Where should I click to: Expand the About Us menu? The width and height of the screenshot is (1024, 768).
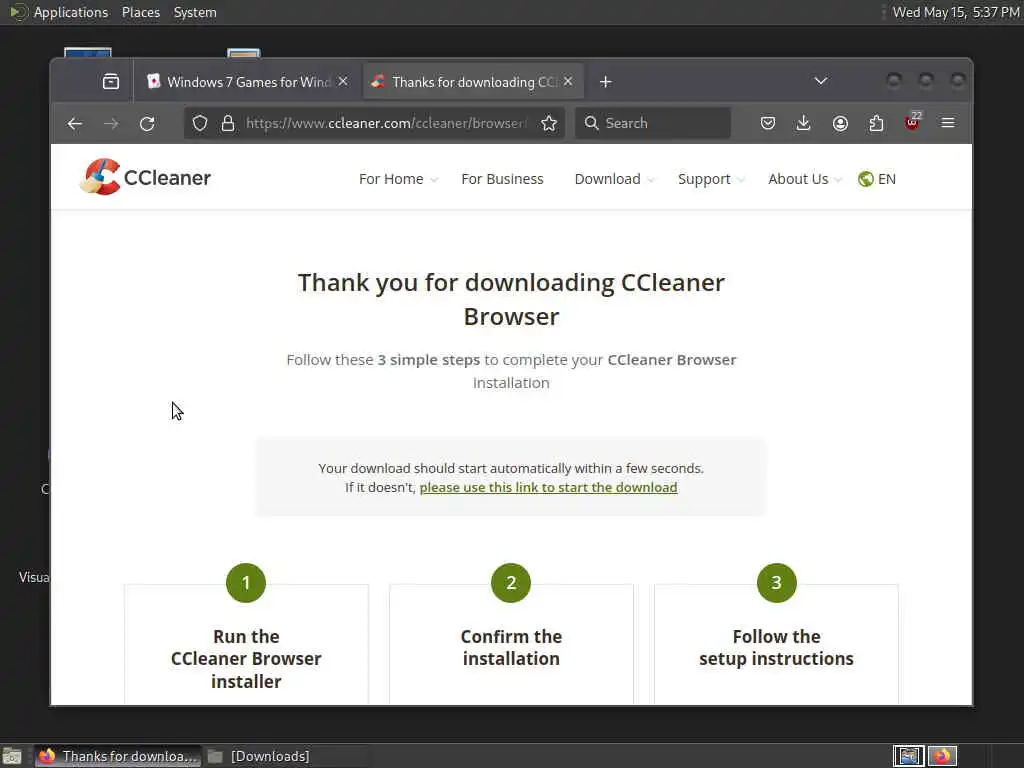coord(805,179)
